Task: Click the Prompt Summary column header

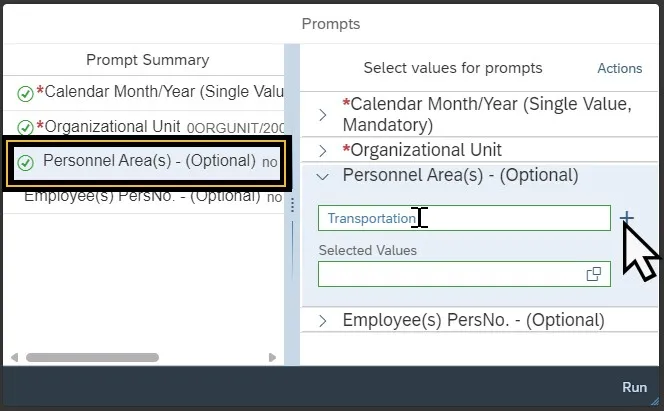Action: tap(147, 60)
